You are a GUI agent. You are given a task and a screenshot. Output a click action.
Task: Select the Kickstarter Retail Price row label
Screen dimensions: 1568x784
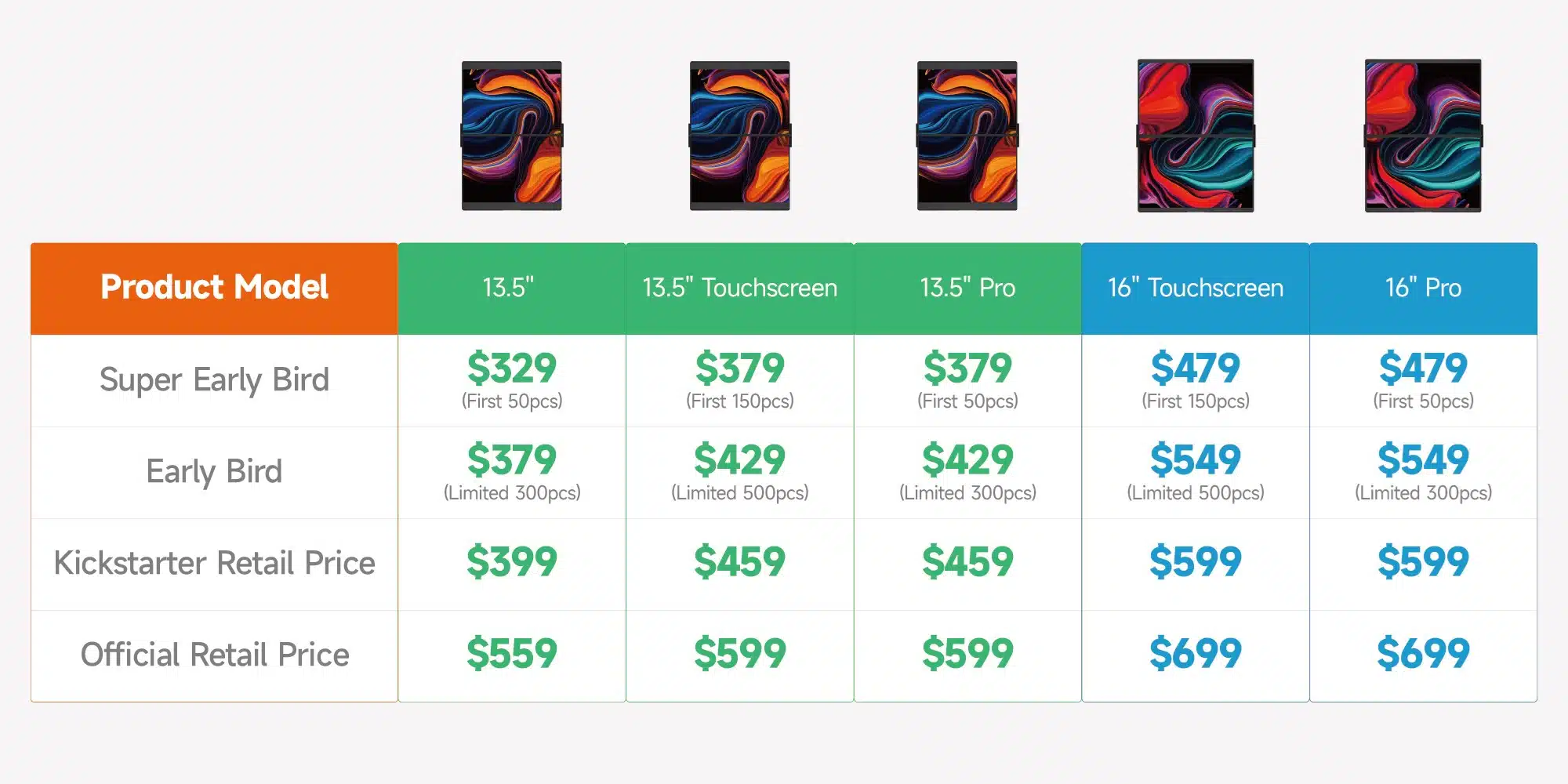click(x=214, y=563)
